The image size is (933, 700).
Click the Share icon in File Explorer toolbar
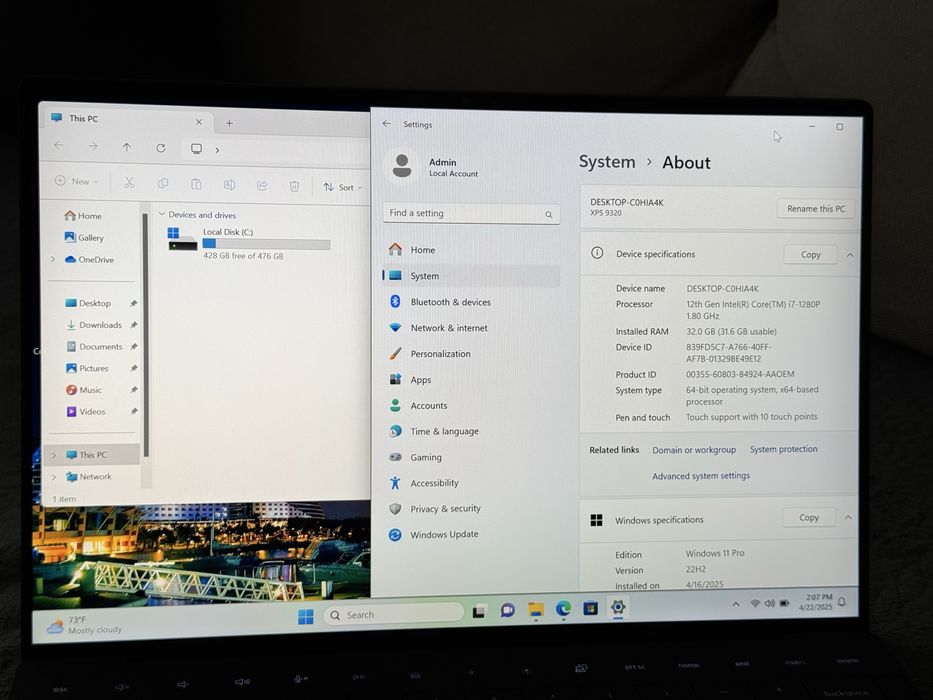(262, 186)
